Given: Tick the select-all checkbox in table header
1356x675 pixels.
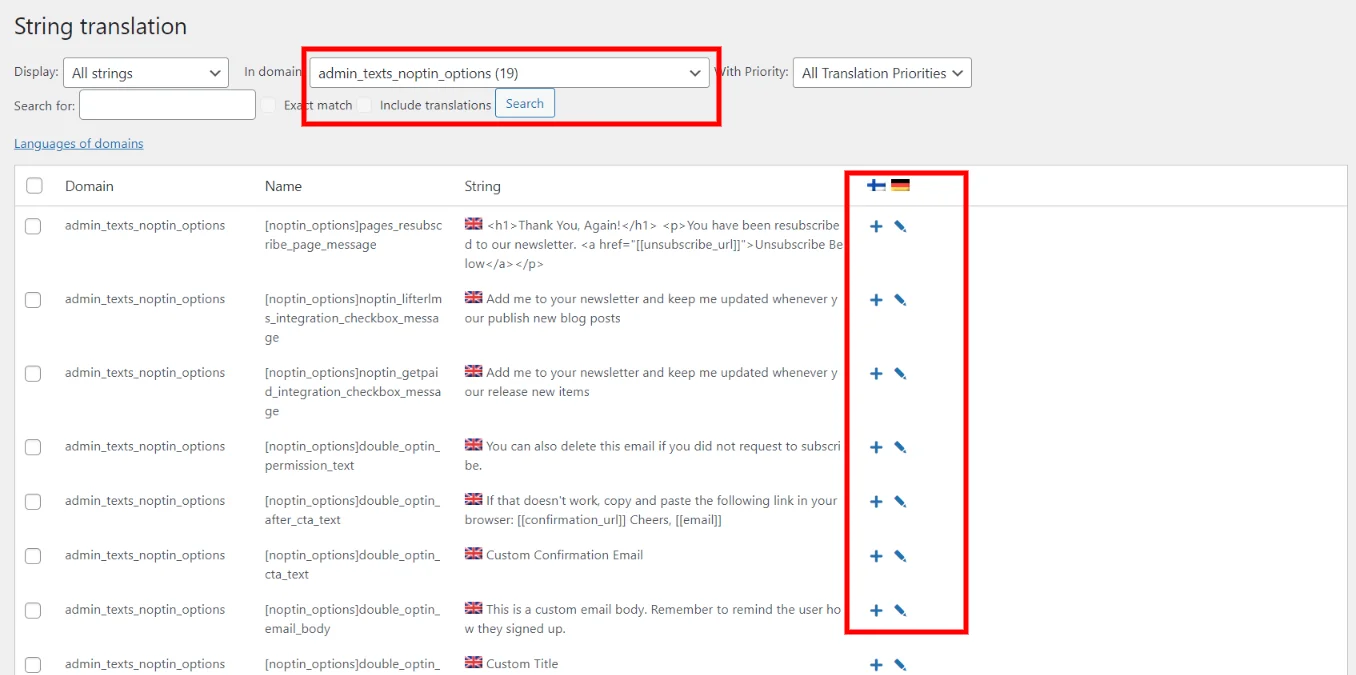Looking at the screenshot, I should click(x=34, y=186).
